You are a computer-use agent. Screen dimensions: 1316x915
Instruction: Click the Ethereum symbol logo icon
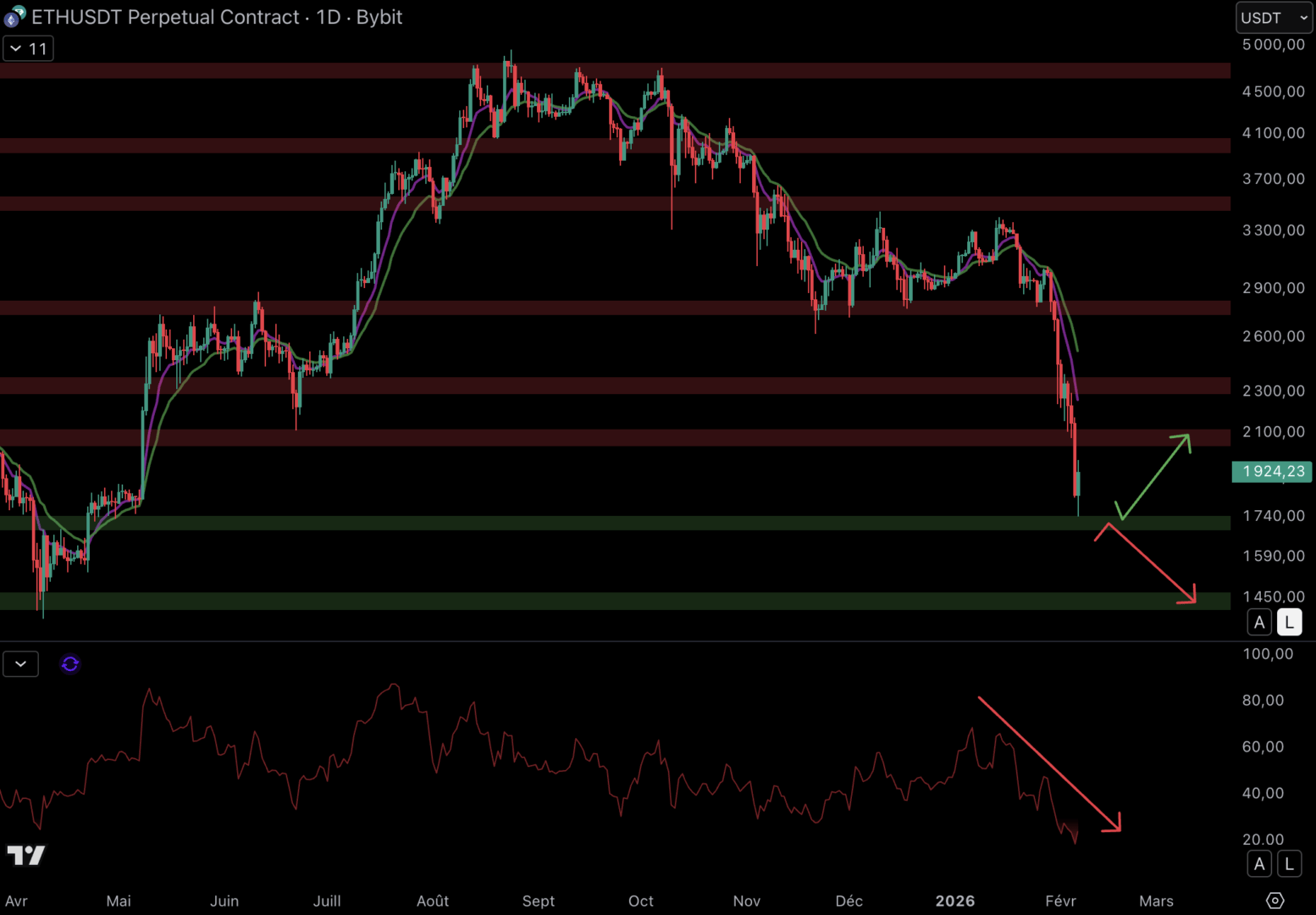point(14,17)
